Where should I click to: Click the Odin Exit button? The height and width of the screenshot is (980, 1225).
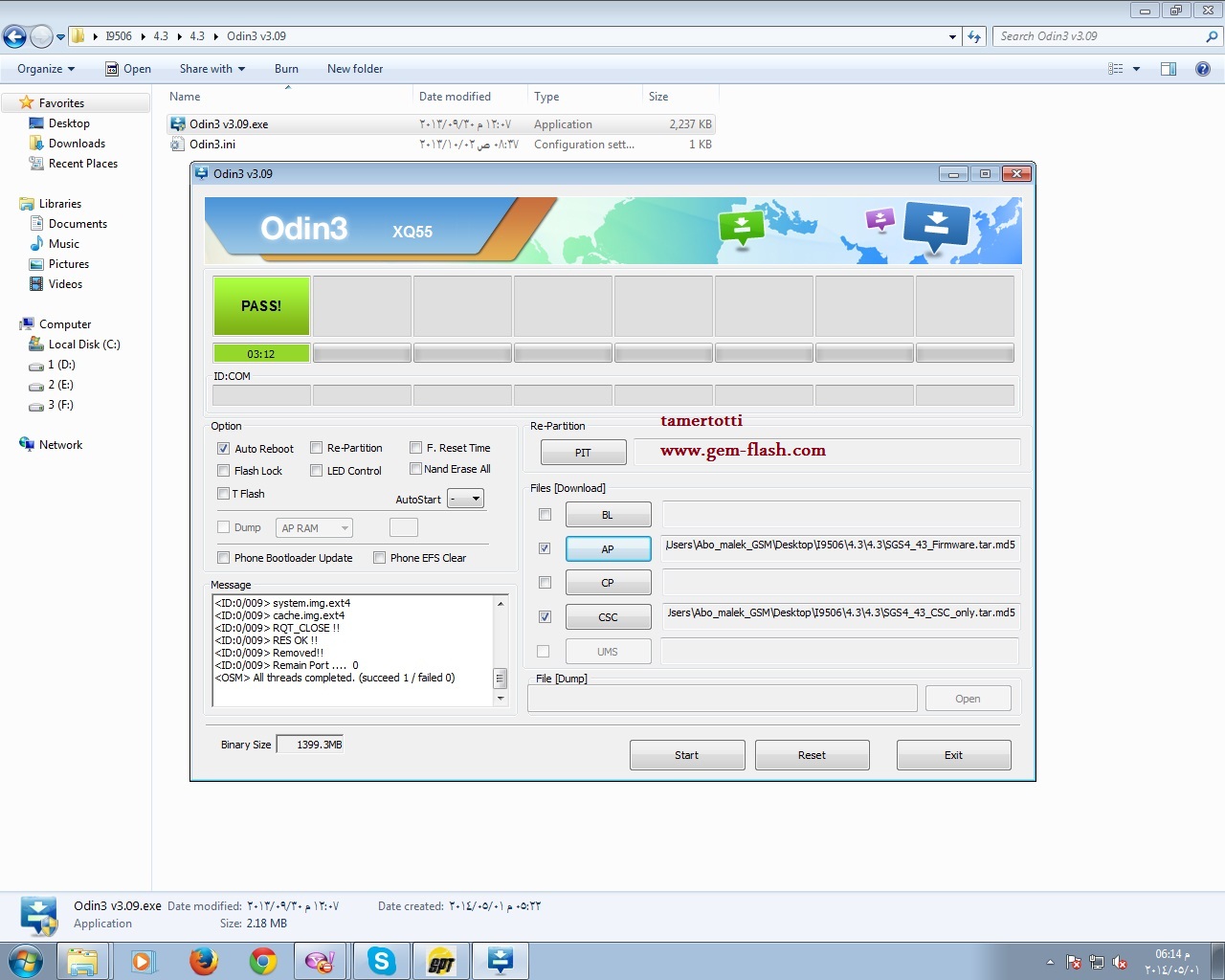[953, 755]
